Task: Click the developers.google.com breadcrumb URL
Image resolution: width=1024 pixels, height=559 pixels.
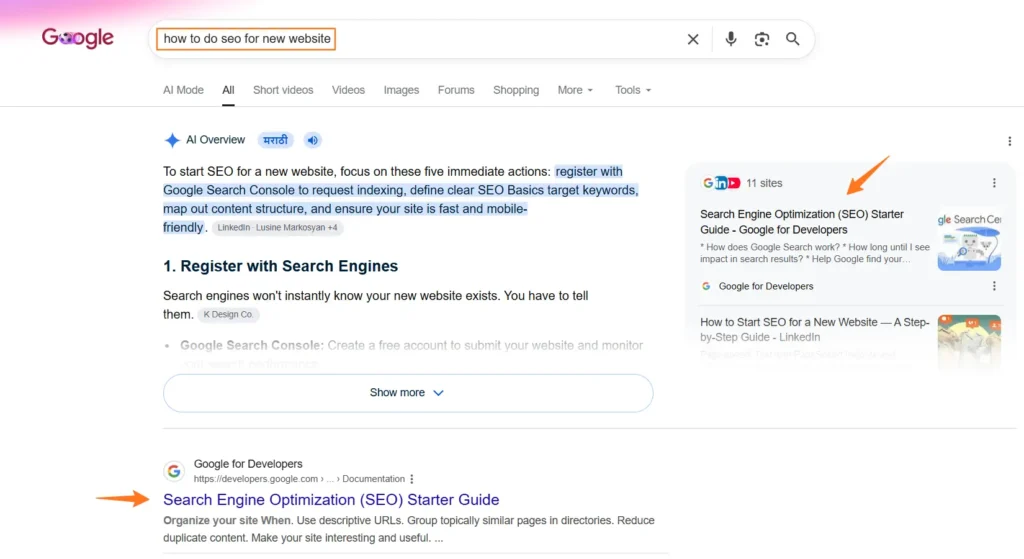Action: [x=299, y=479]
